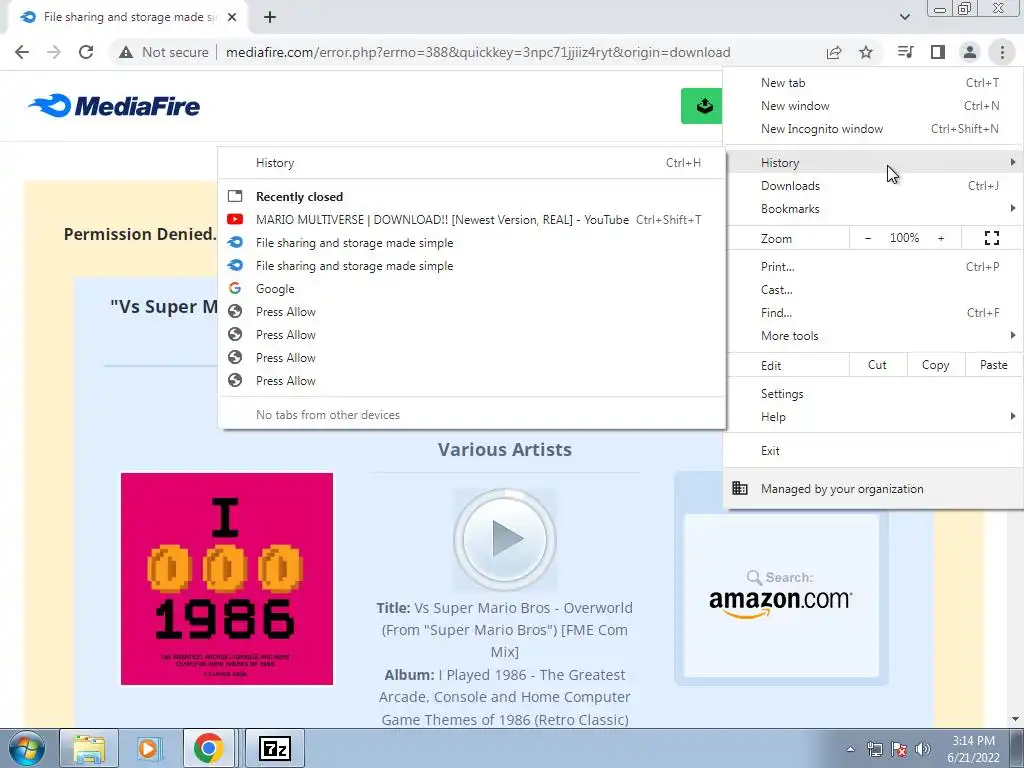Viewport: 1024px width, 768px height.
Task: Select Find... in the Chrome menu
Action: (x=873, y=313)
